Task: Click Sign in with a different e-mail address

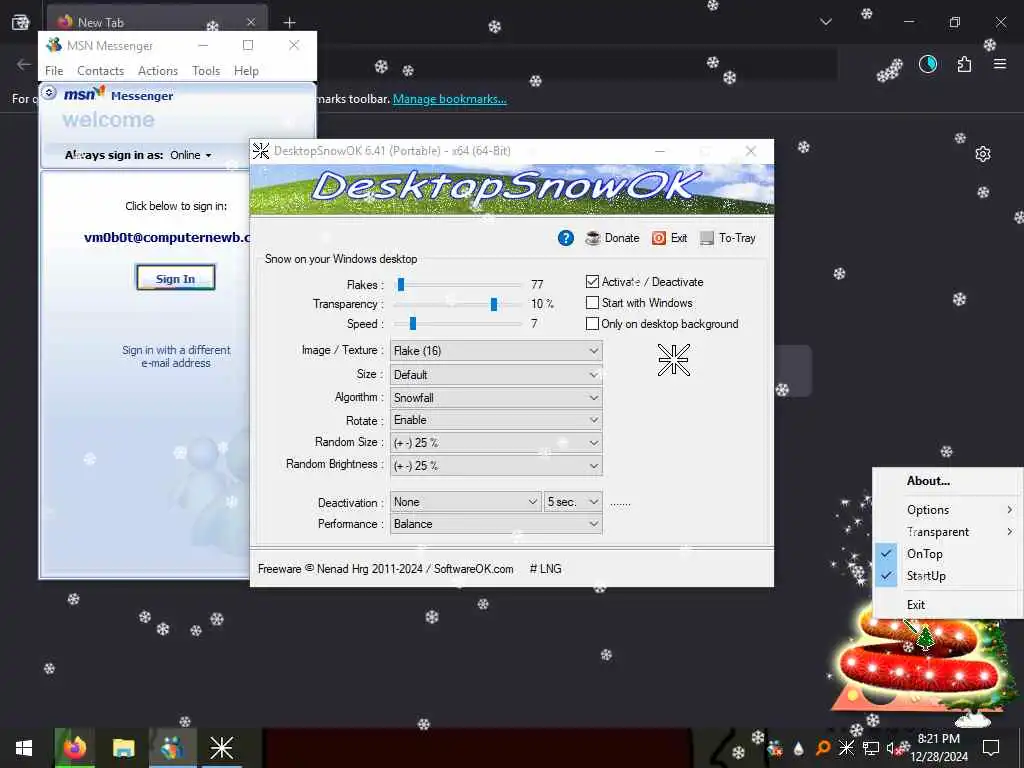Action: [176, 357]
